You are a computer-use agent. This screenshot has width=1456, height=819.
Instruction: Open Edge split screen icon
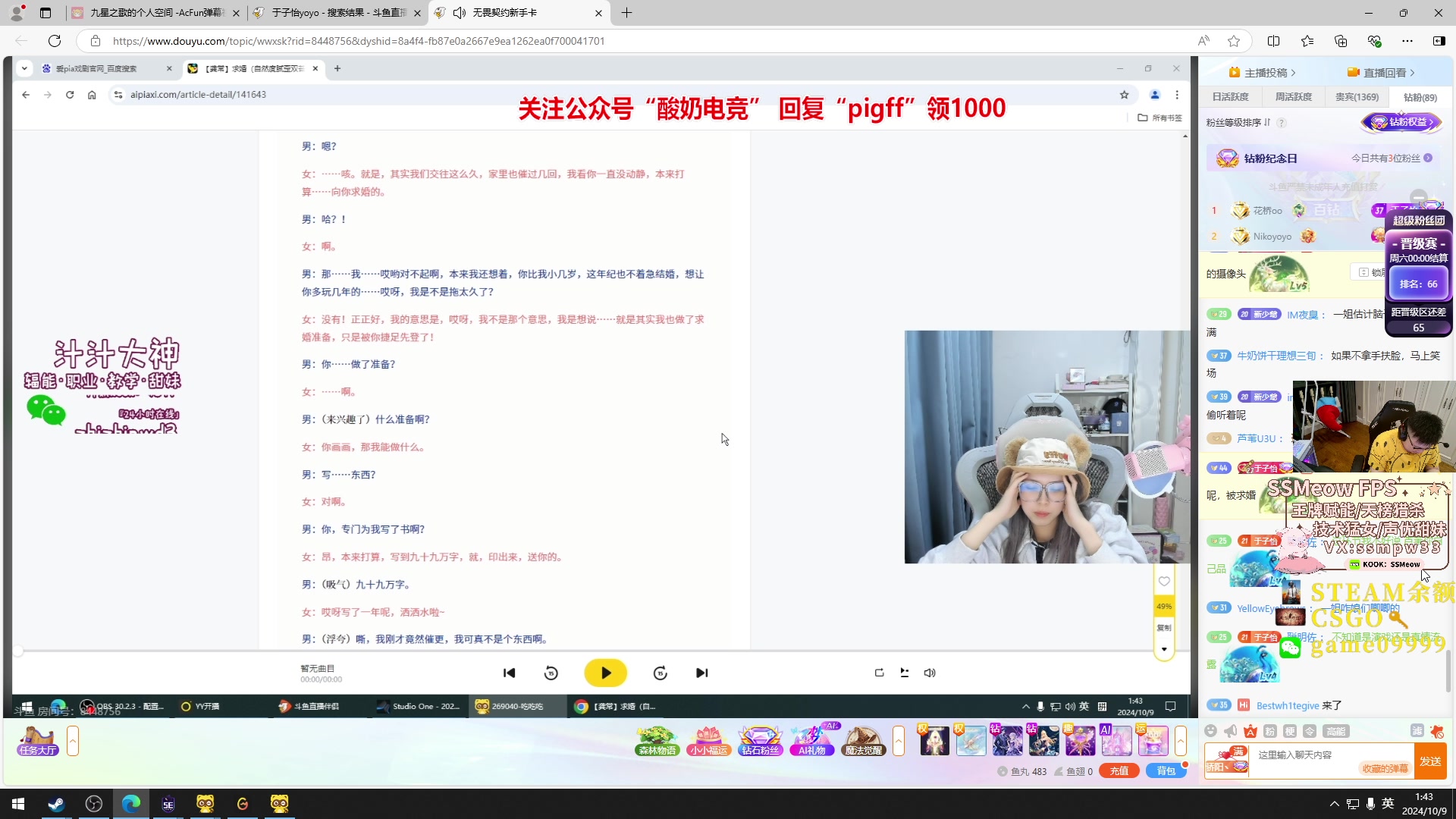[x=1273, y=41]
